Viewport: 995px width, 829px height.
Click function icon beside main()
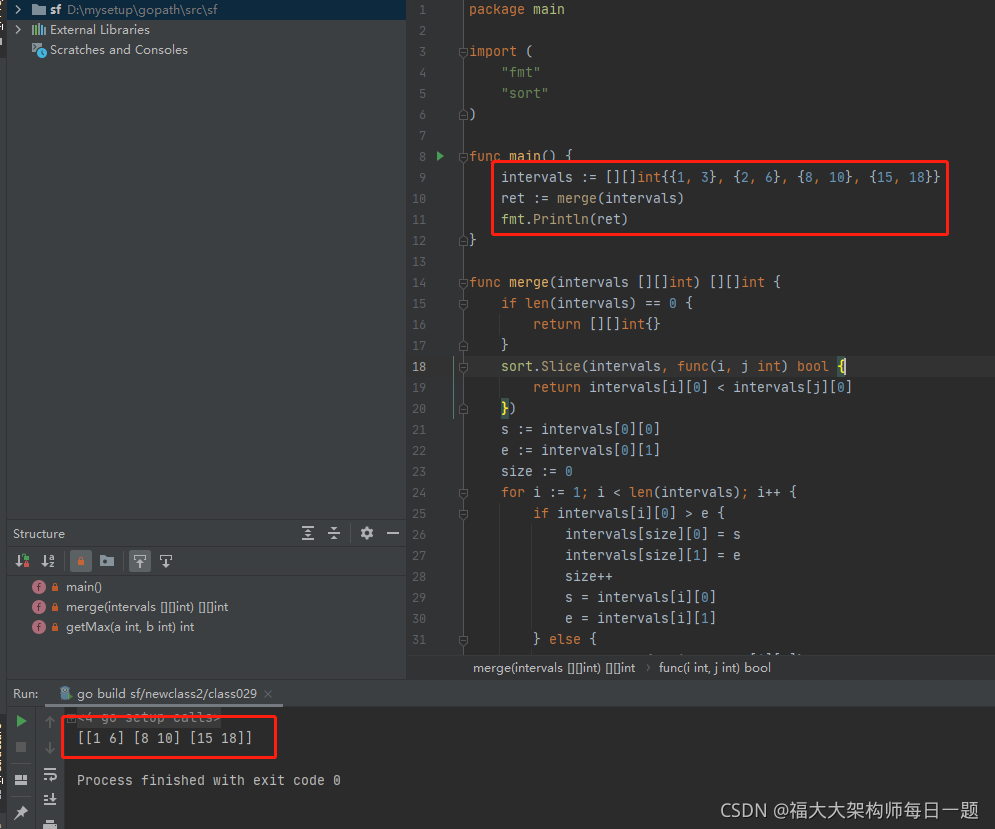[x=39, y=587]
